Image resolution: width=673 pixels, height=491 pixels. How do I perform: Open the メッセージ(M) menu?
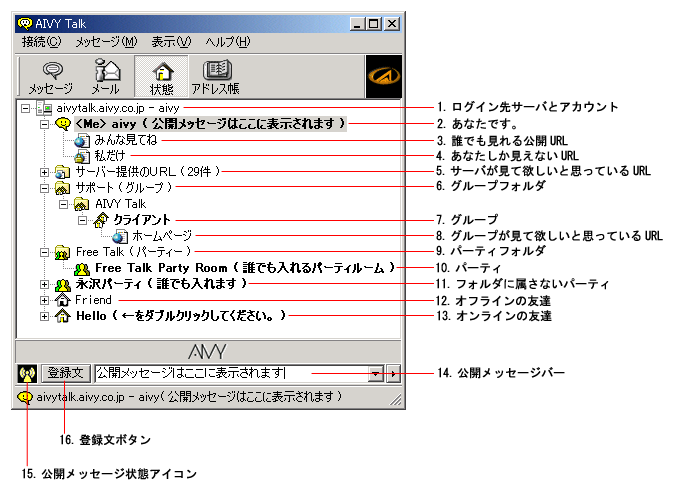106,42
